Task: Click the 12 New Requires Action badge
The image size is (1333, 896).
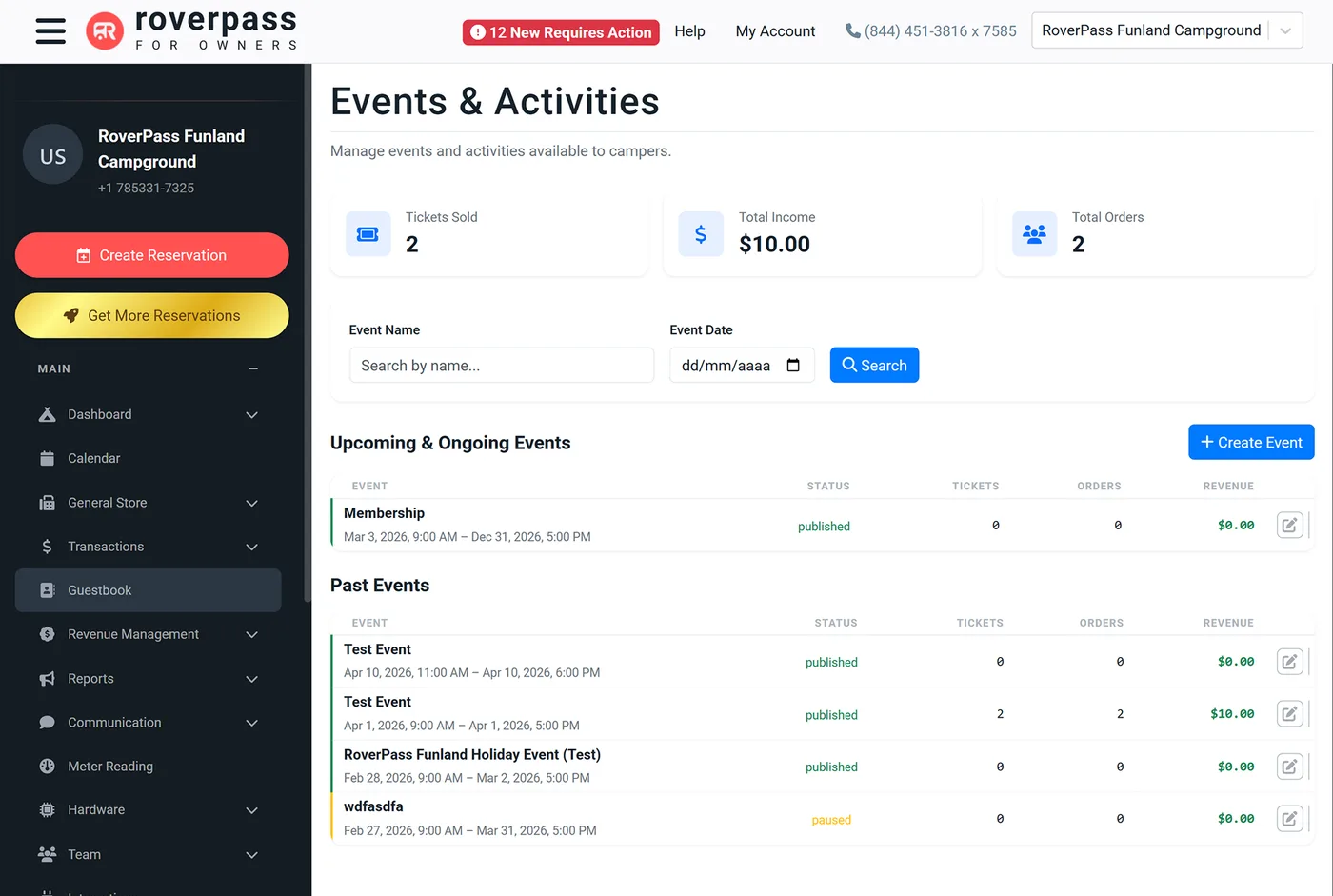Action: (561, 32)
